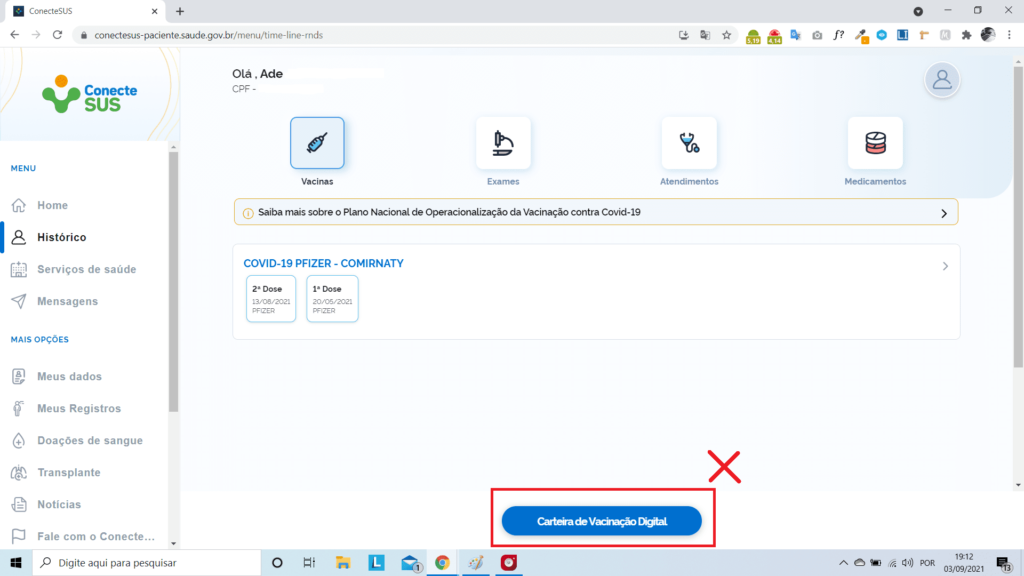Open the Atendimentos stethoscope icon
1024x576 pixels.
click(x=689, y=143)
